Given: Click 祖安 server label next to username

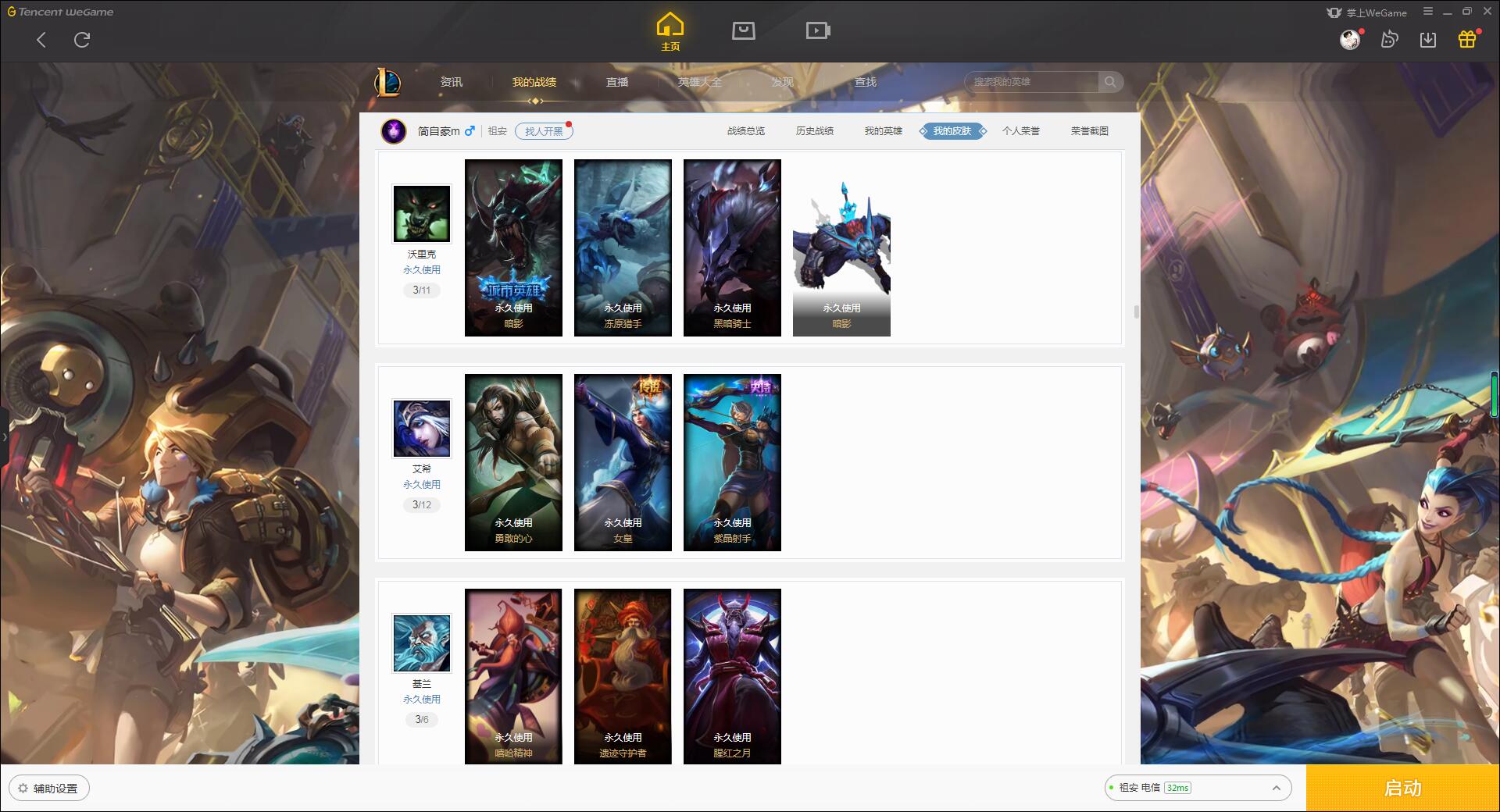Looking at the screenshot, I should (498, 131).
